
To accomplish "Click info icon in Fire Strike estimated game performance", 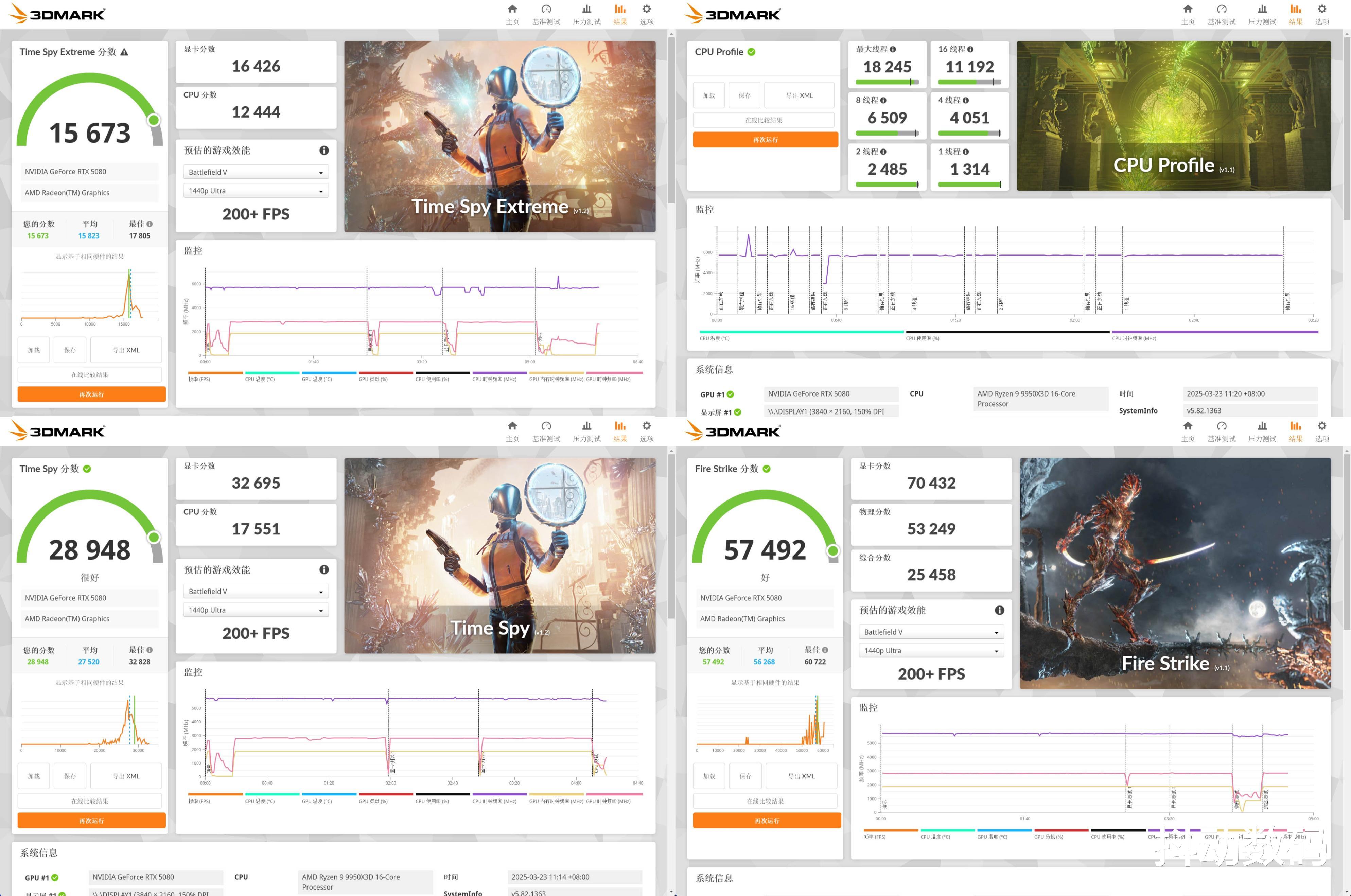I will tap(1000, 610).
